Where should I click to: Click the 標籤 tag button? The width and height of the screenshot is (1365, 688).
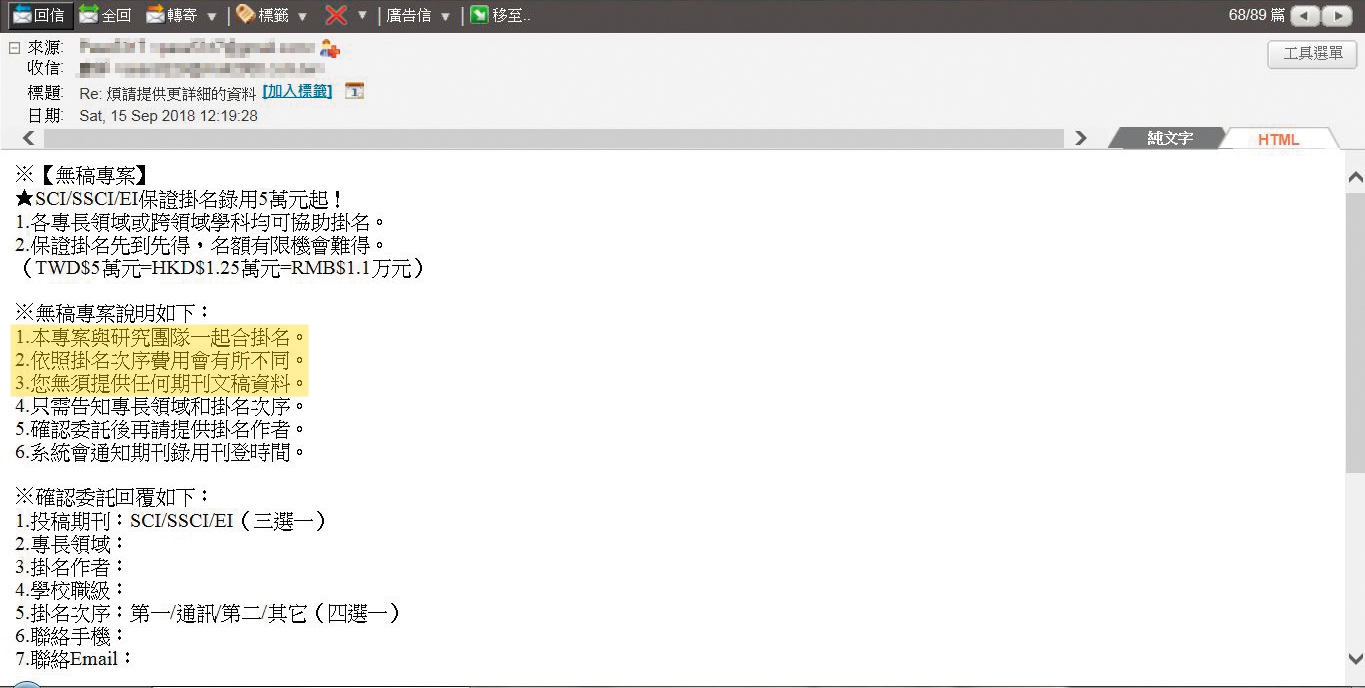click(263, 15)
